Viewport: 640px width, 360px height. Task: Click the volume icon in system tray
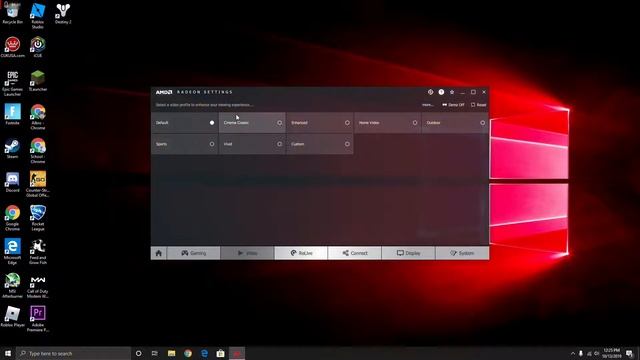(597, 353)
